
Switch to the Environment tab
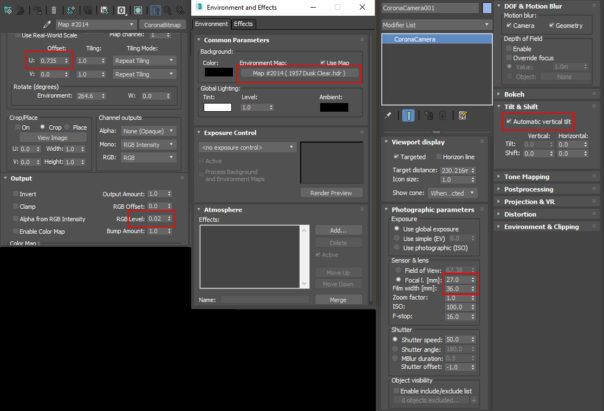tap(211, 23)
